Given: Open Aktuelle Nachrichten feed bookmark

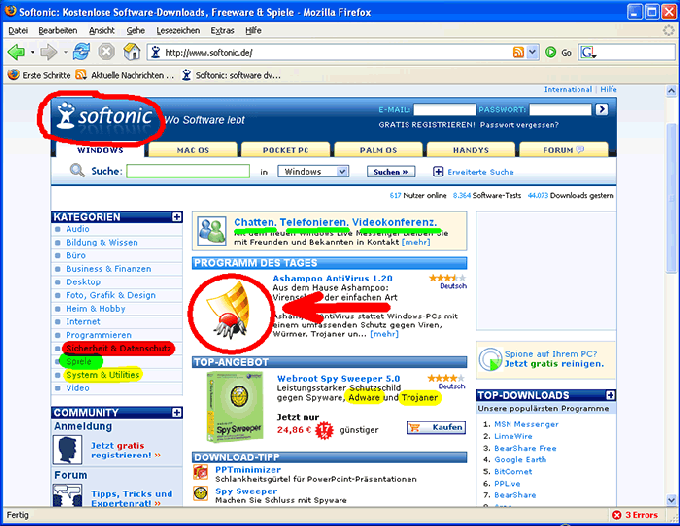Looking at the screenshot, I should click(x=124, y=75).
